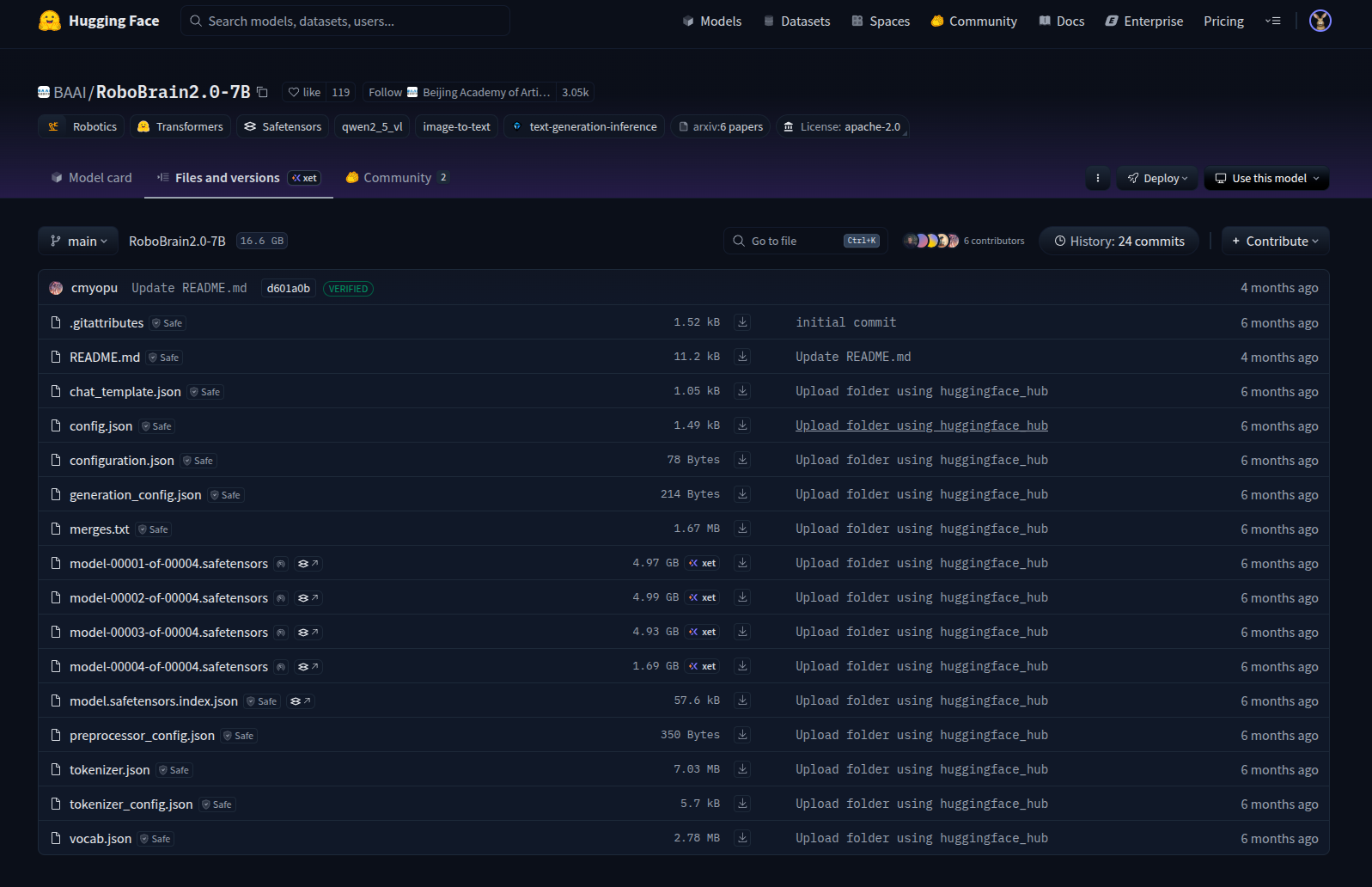Focus the Search models, datasets, users field
This screenshot has width=1372, height=887.
[345, 21]
